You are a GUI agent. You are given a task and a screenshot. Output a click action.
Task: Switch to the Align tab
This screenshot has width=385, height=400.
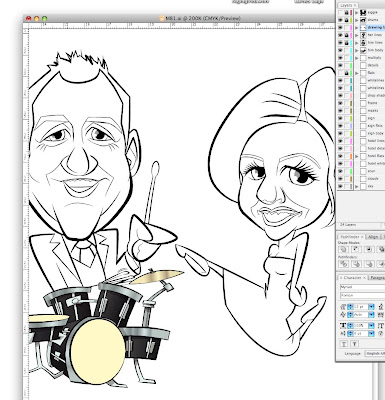[x=373, y=237]
